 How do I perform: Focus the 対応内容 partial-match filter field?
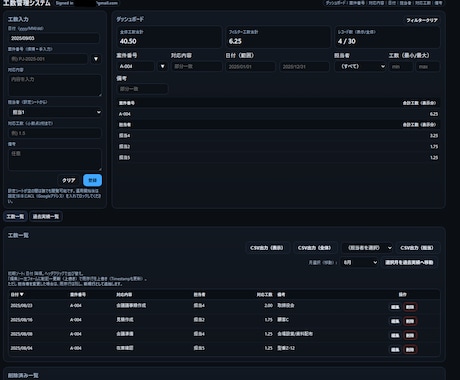point(197,66)
